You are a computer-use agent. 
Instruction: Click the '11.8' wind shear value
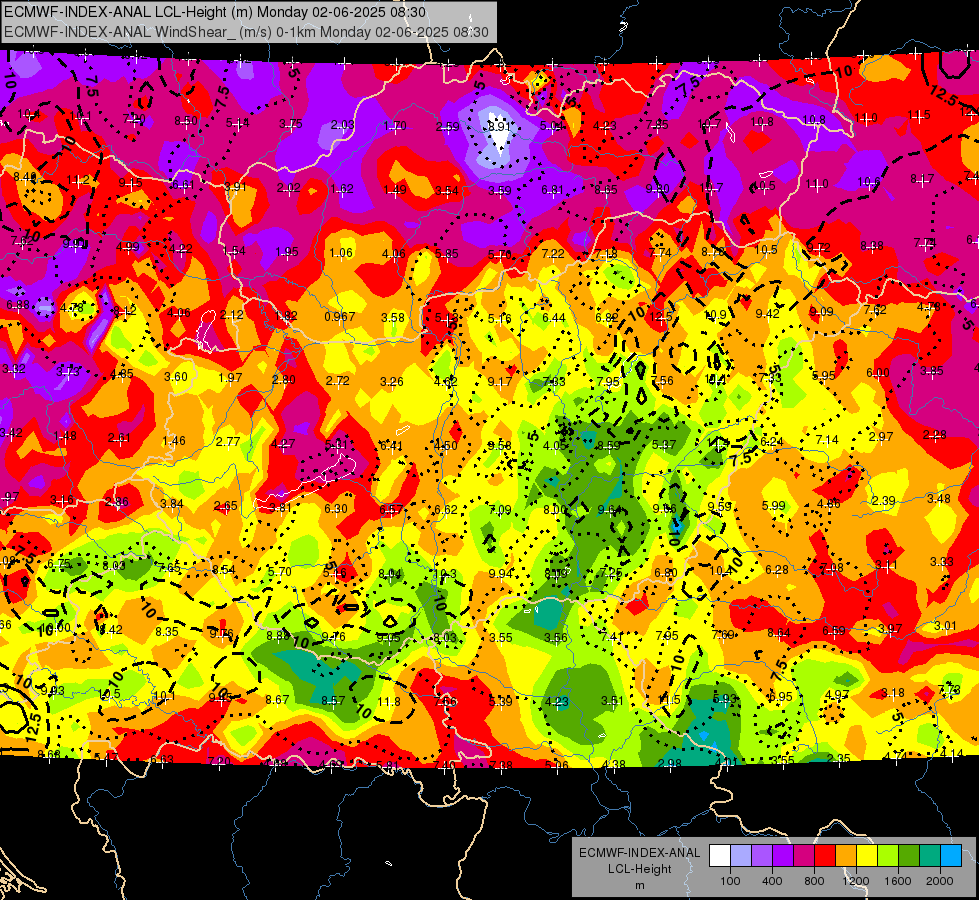click(388, 702)
